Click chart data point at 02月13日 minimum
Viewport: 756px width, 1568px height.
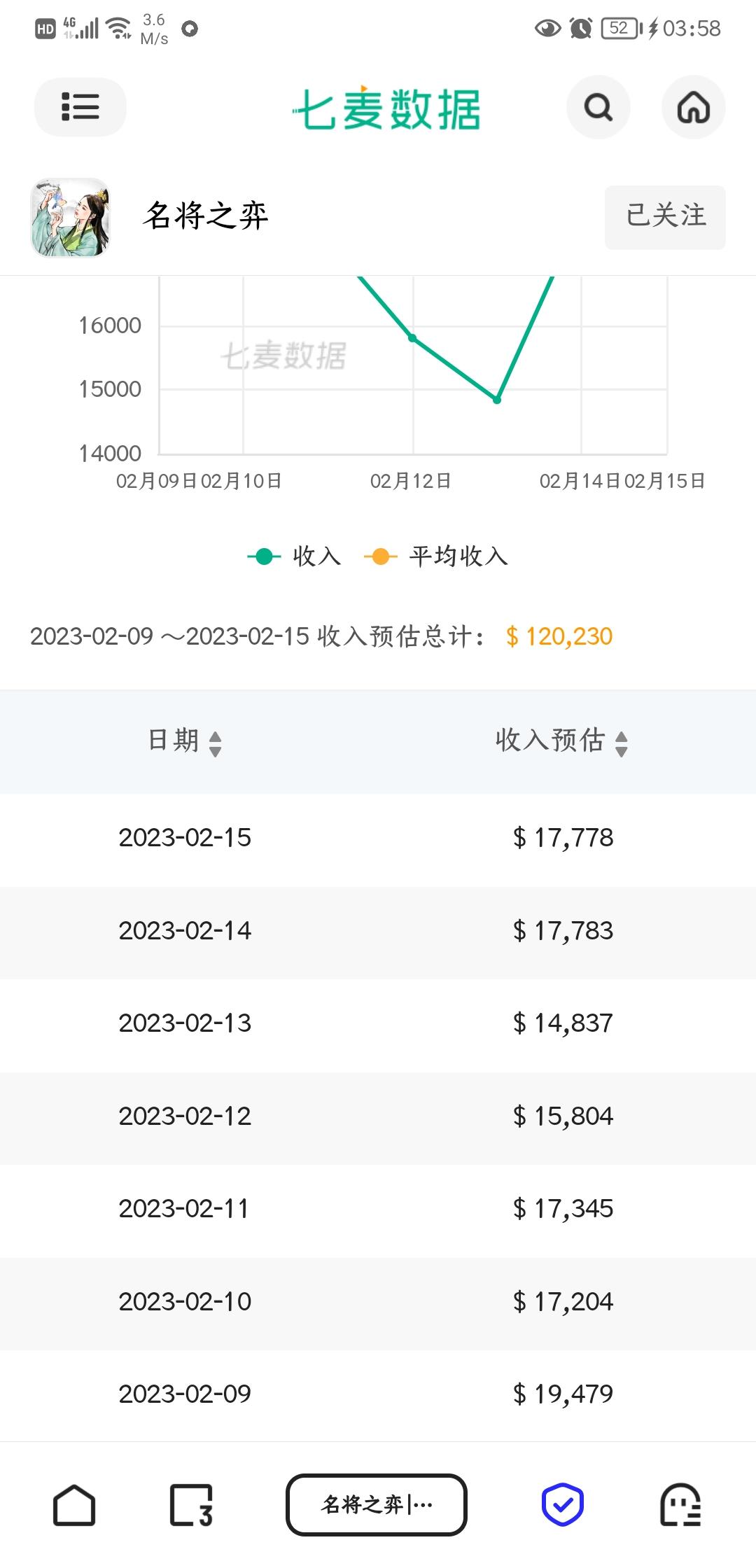coord(497,400)
